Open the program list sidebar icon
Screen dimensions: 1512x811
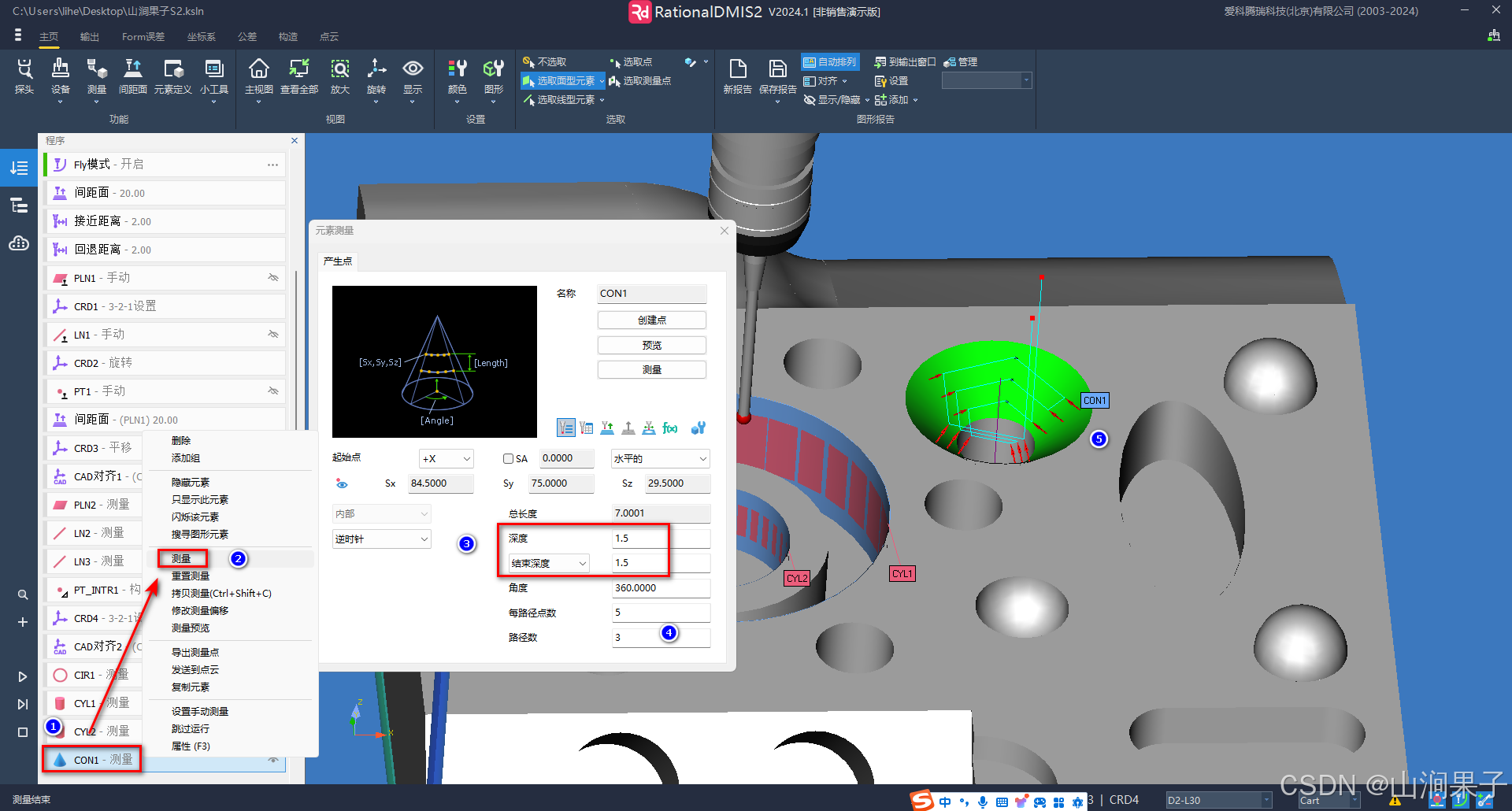[19, 168]
